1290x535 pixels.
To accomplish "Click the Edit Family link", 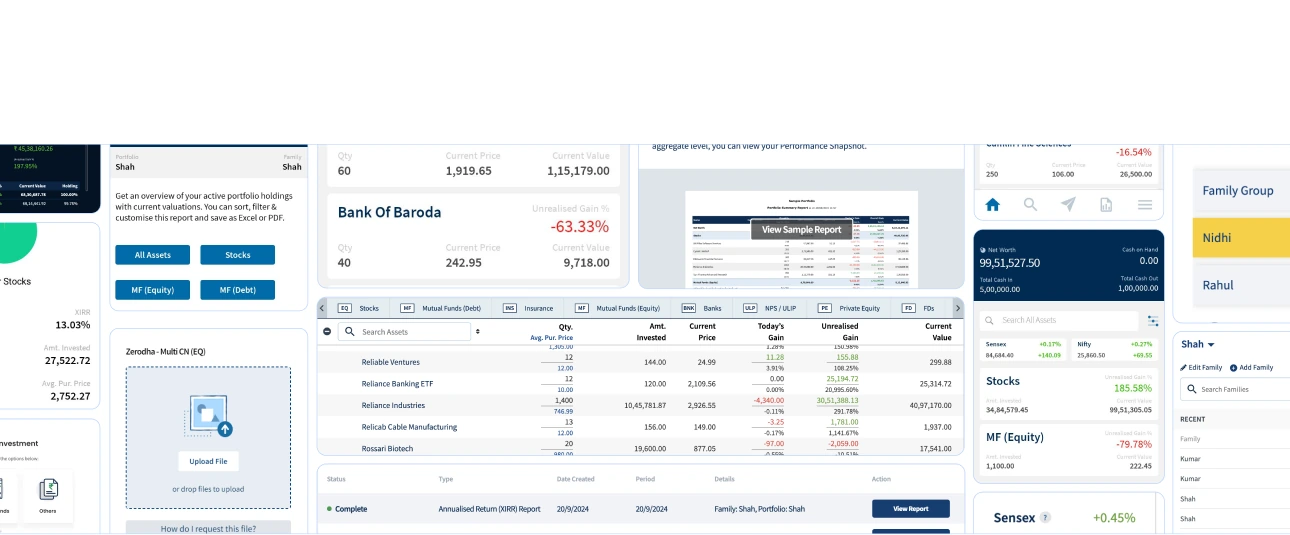I will (1200, 368).
